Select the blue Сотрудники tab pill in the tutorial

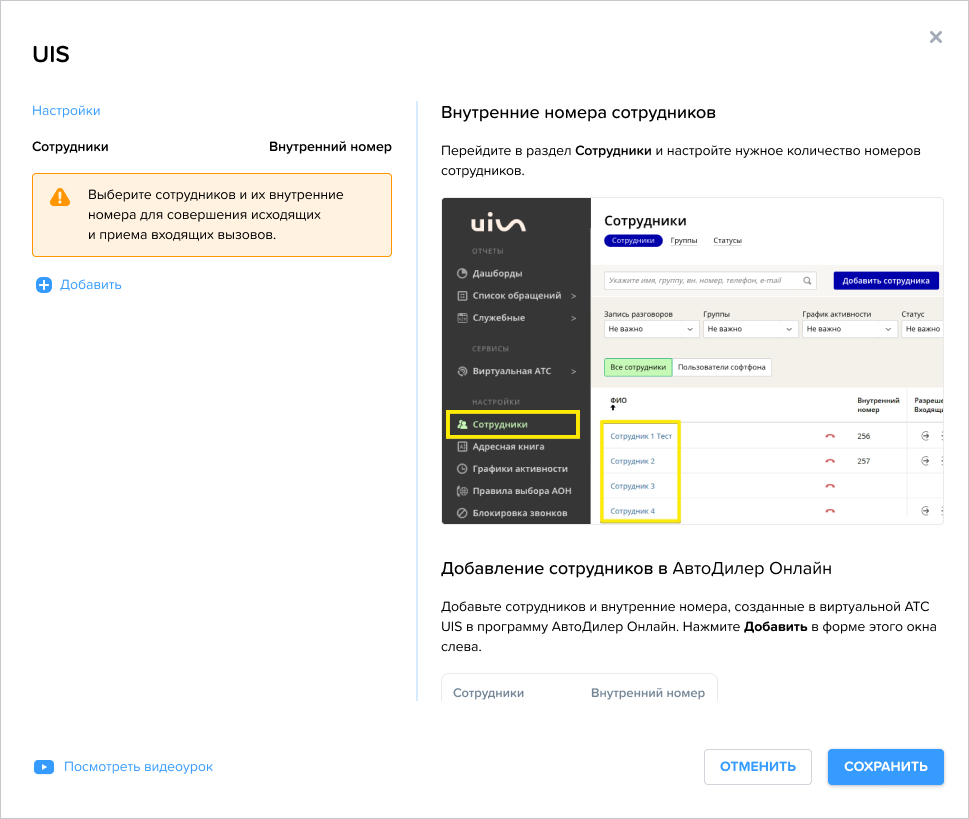click(633, 240)
